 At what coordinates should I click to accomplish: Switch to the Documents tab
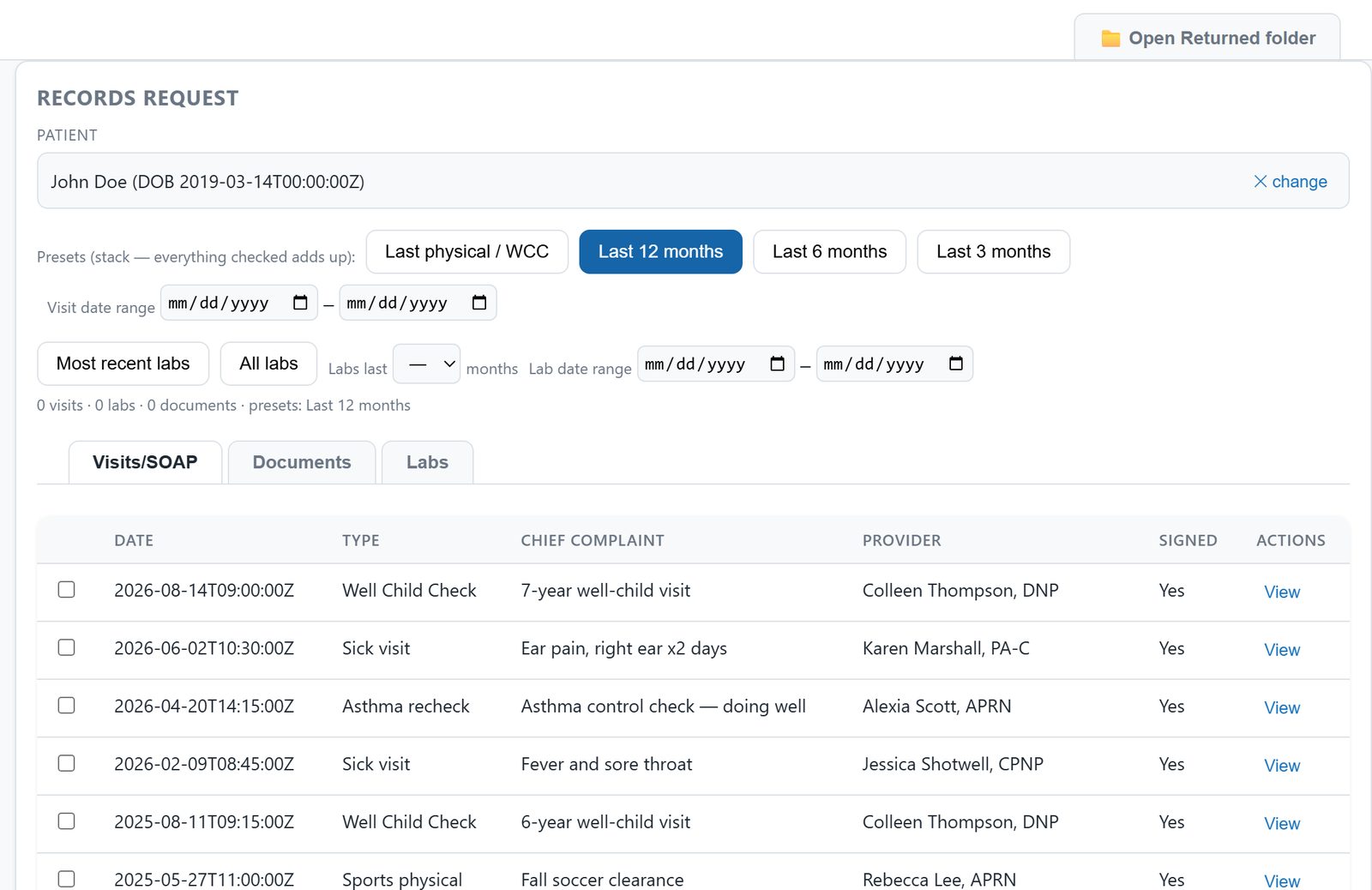302,462
